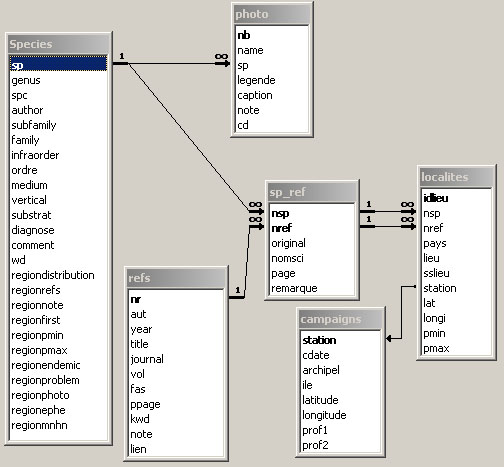Select the caption field in photo table
504x467 pixels.
click(x=272, y=95)
